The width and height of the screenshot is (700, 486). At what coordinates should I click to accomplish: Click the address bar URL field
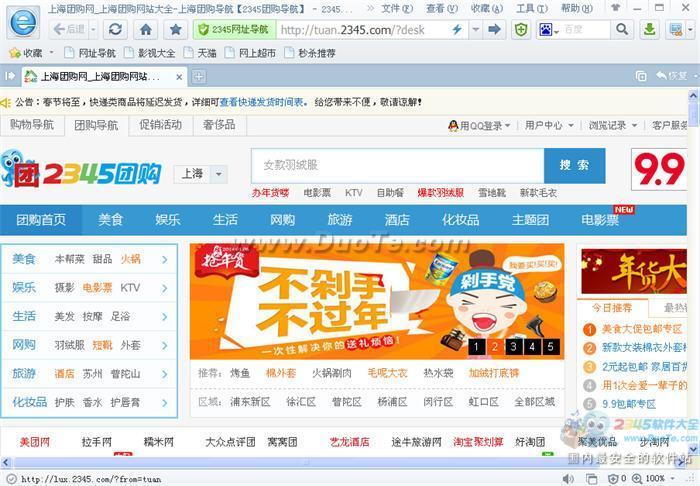[362, 29]
